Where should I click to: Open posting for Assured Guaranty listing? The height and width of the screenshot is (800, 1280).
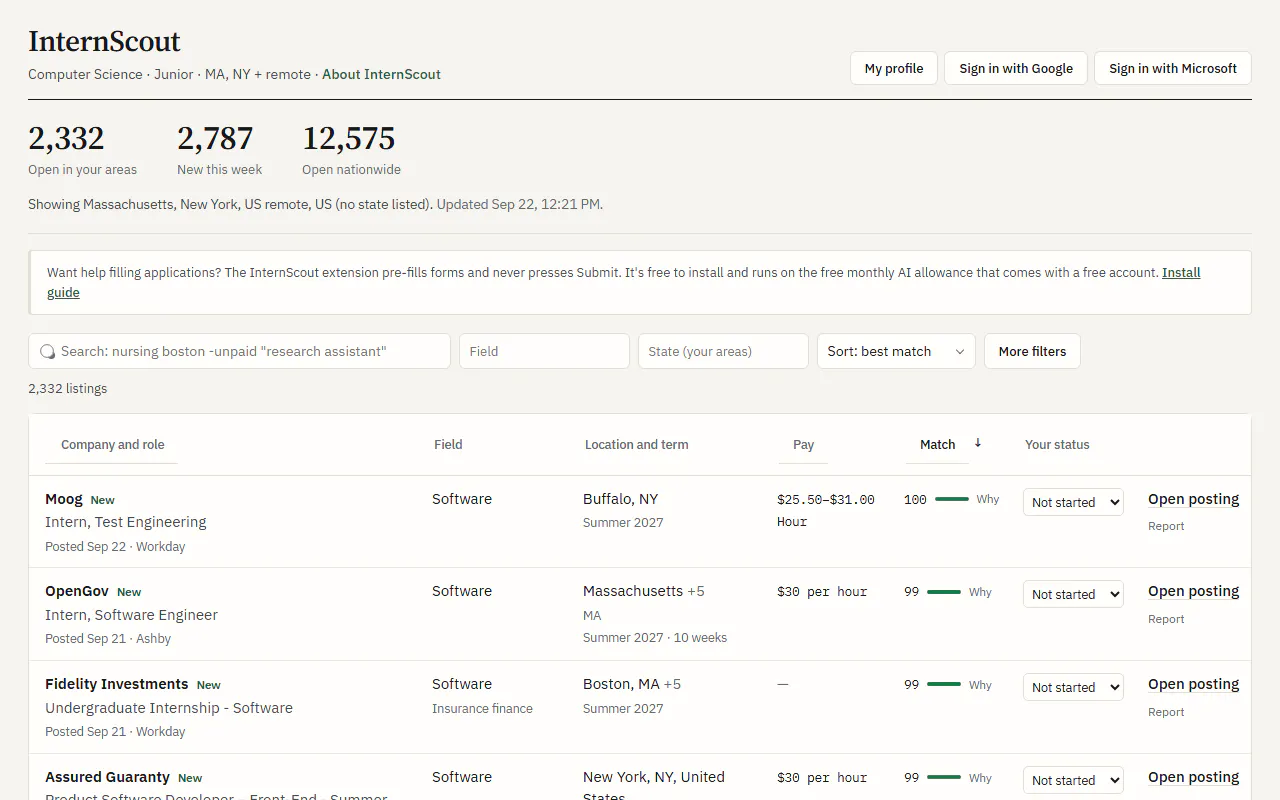tap(1193, 777)
